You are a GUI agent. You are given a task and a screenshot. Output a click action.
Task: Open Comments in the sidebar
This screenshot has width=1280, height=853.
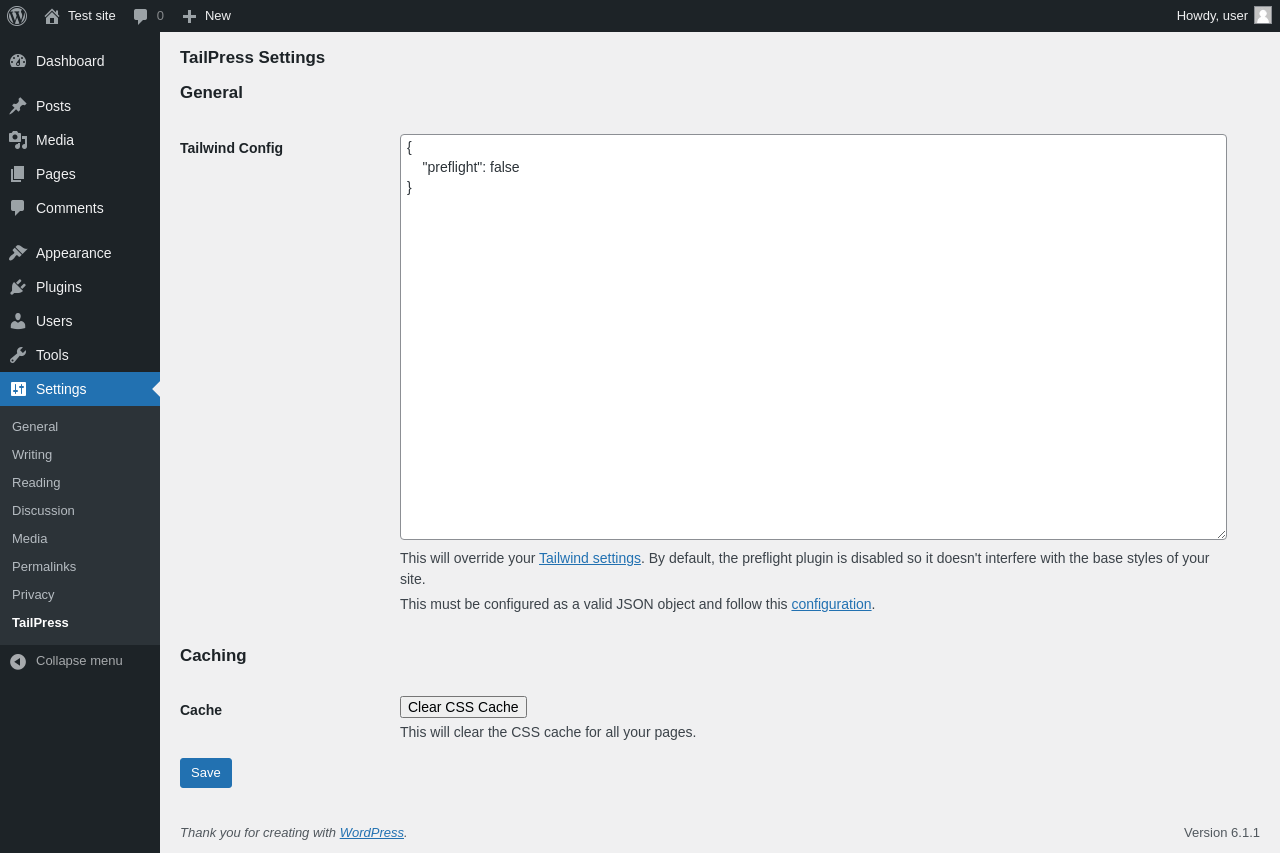point(80,208)
